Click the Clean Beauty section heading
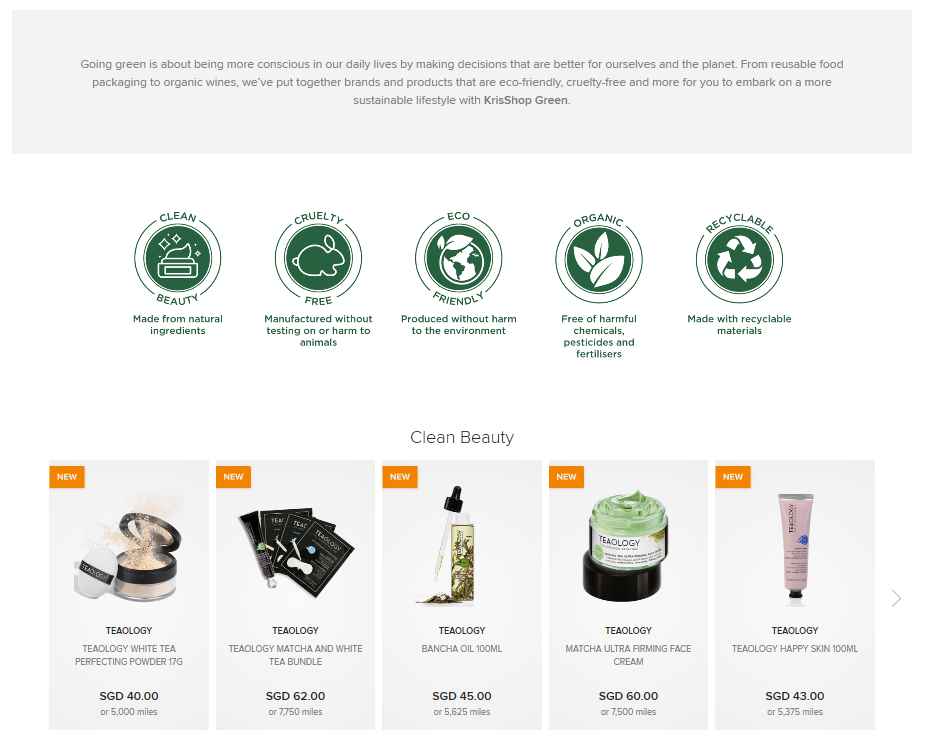 (462, 437)
